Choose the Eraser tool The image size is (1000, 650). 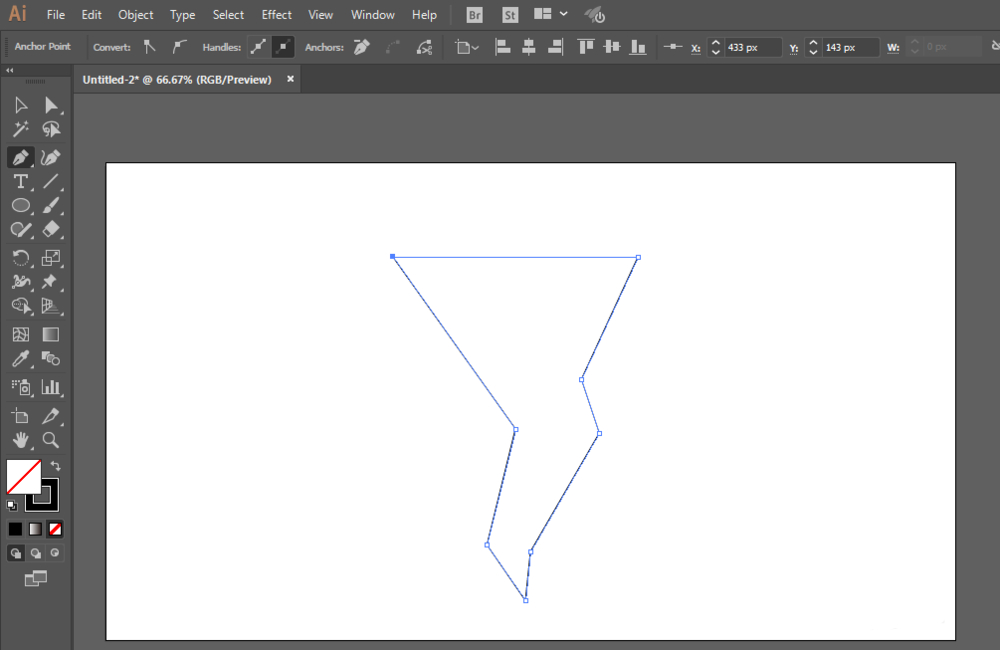[50, 230]
